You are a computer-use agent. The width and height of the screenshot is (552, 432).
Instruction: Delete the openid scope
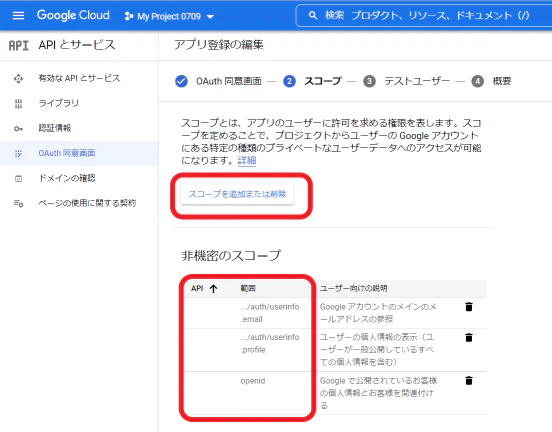tap(469, 381)
